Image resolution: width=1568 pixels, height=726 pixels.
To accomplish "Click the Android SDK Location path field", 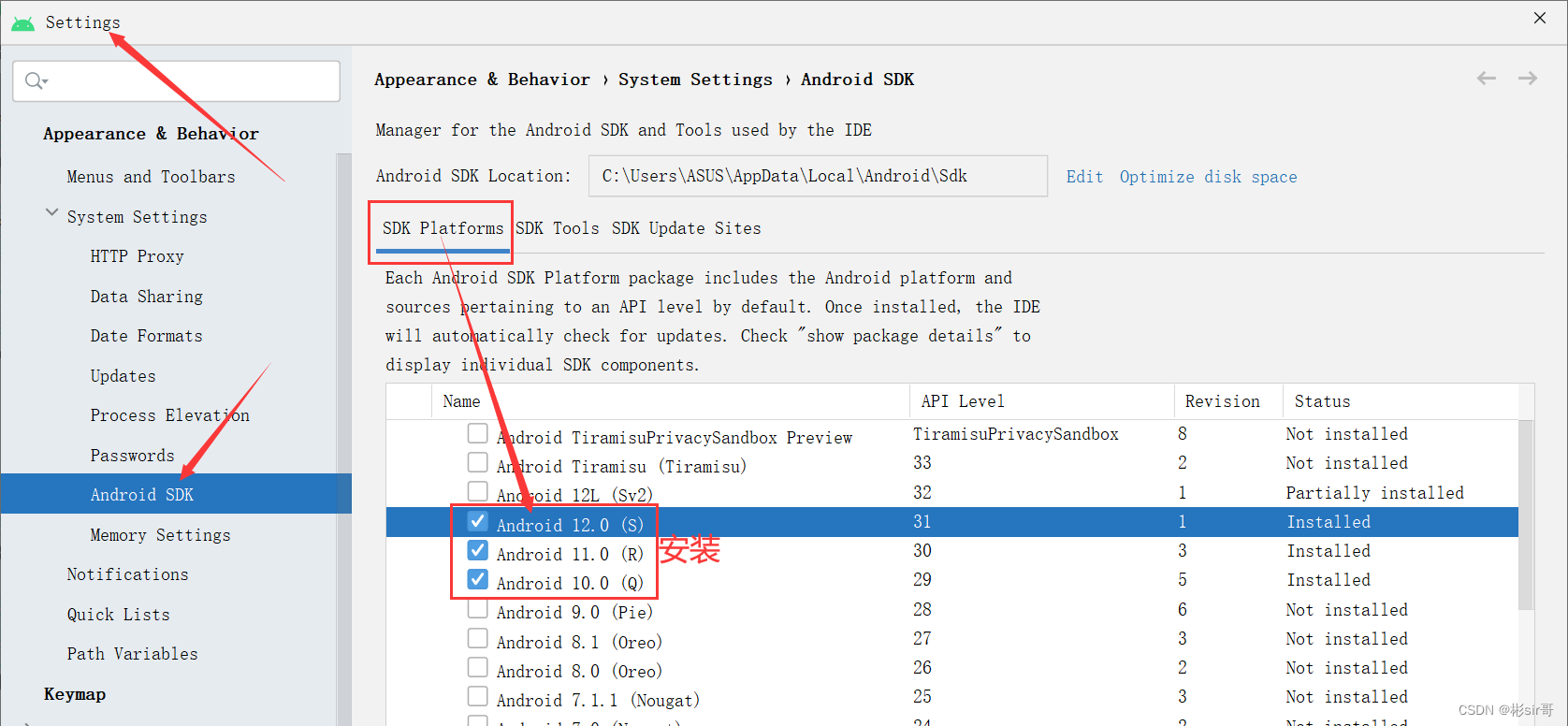I will (x=818, y=176).
